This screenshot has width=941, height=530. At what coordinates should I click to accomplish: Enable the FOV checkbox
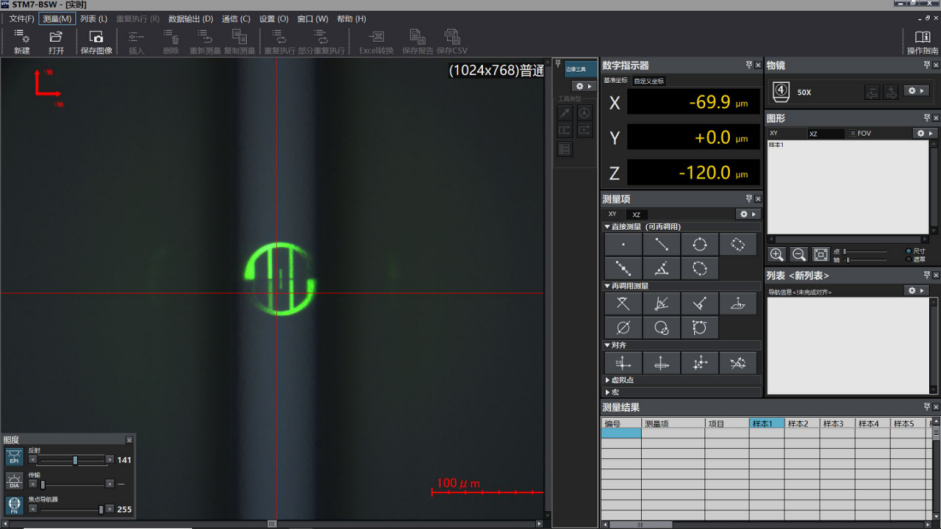(853, 133)
